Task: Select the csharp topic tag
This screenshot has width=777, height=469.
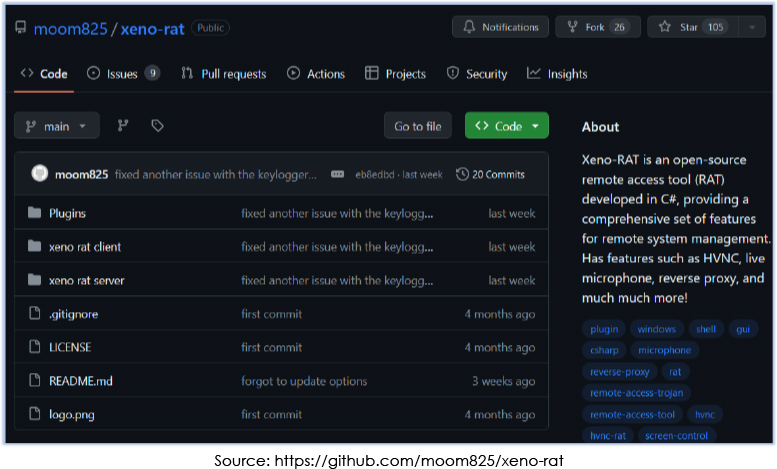Action: [604, 350]
